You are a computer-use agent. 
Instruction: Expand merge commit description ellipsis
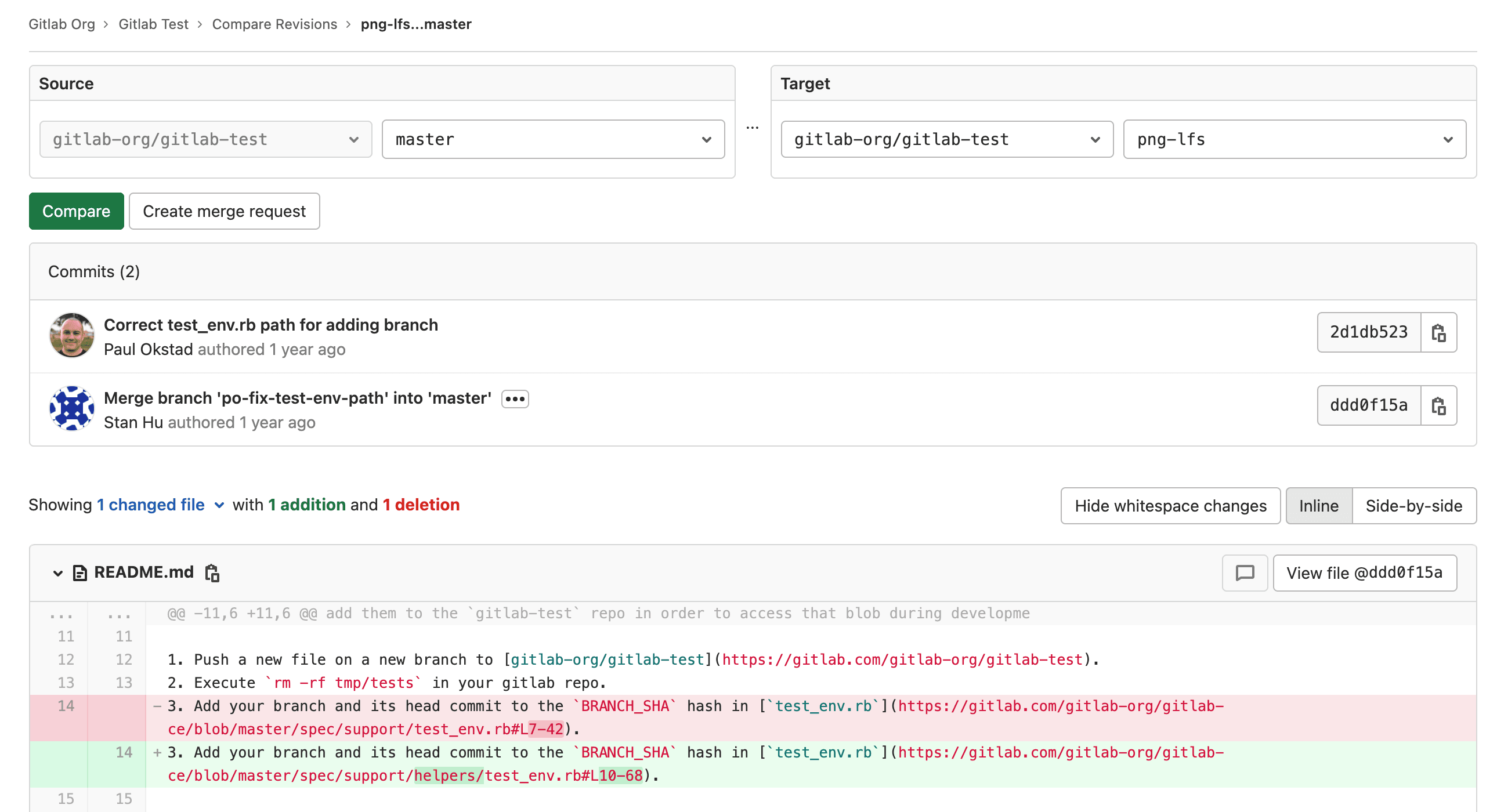point(515,399)
